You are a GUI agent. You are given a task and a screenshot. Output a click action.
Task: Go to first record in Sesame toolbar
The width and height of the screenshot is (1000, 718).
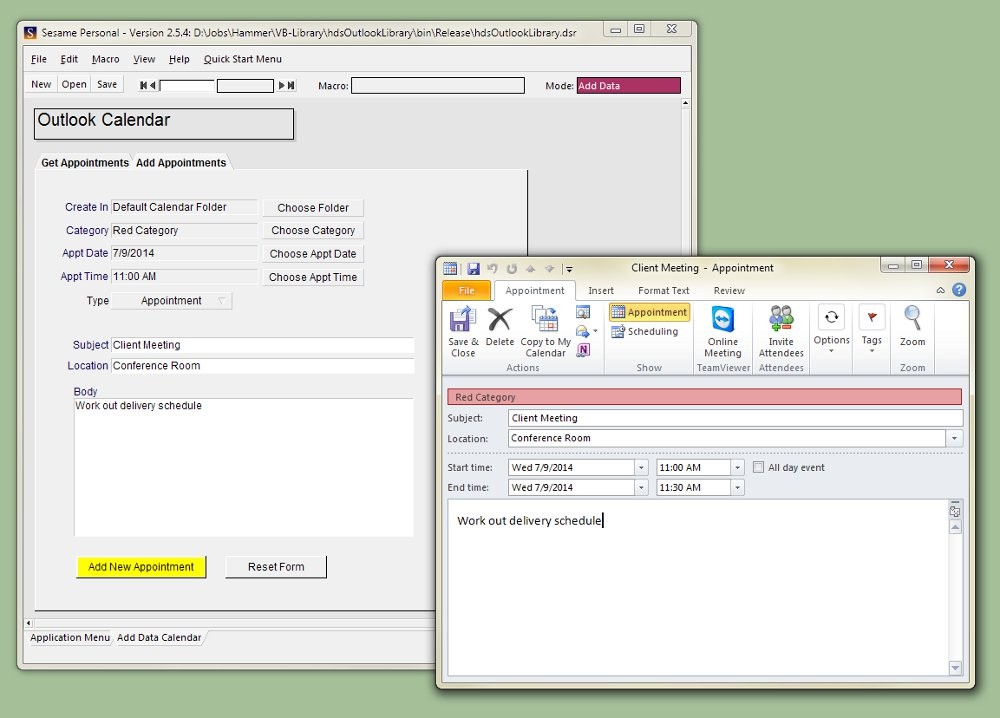pos(143,85)
